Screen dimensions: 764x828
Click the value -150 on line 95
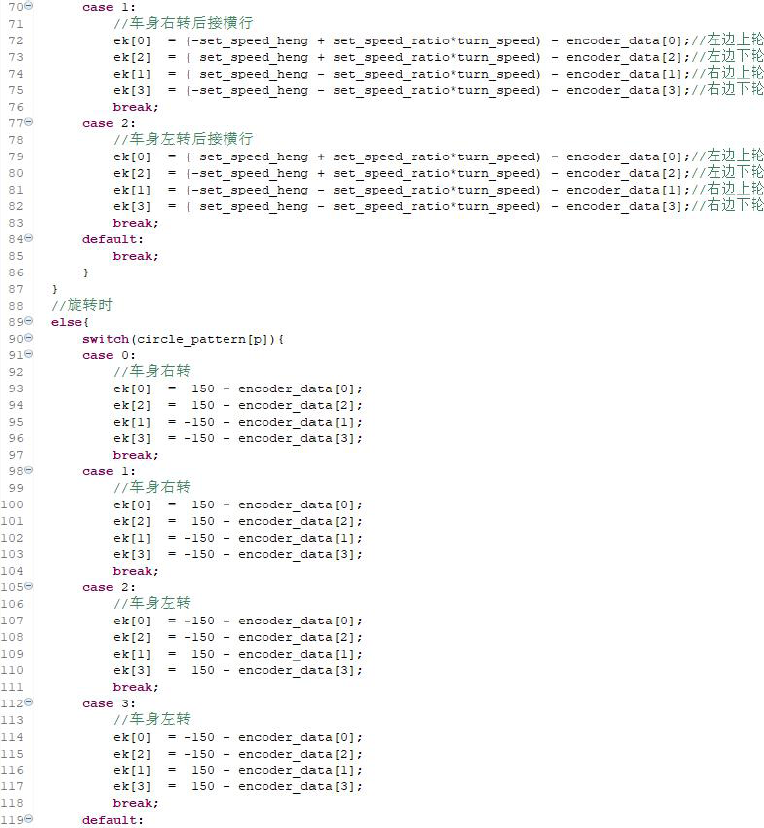pos(200,422)
